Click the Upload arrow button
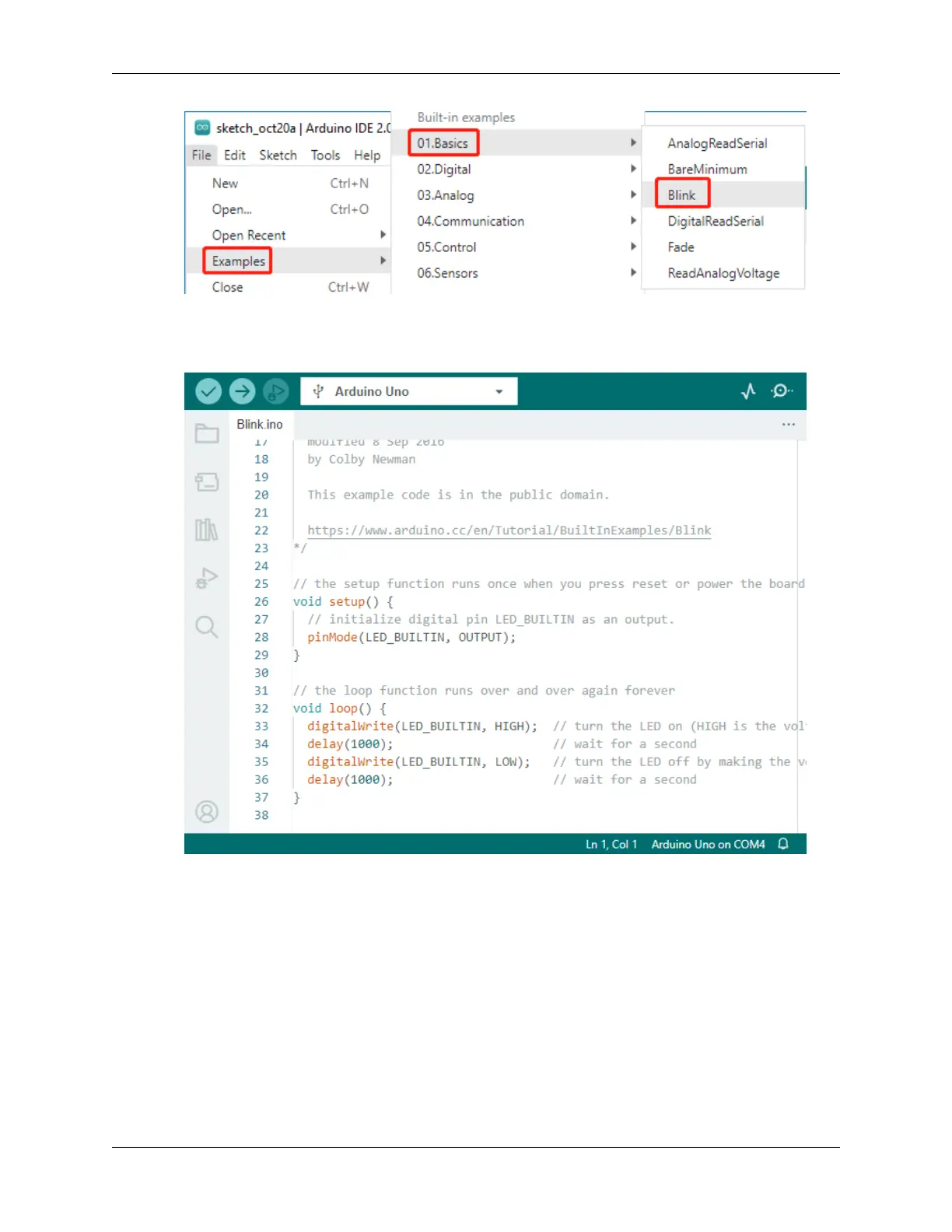The height and width of the screenshot is (1232, 952). pos(242,391)
